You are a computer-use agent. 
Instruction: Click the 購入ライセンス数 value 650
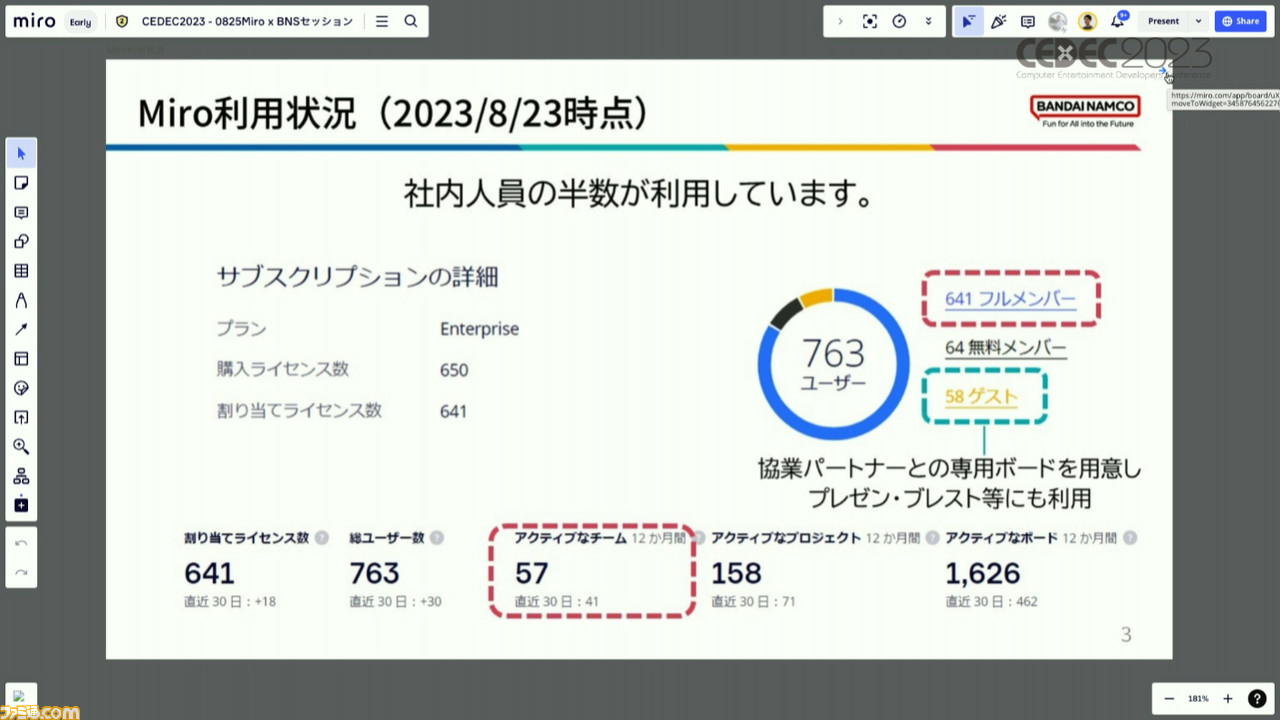(454, 370)
